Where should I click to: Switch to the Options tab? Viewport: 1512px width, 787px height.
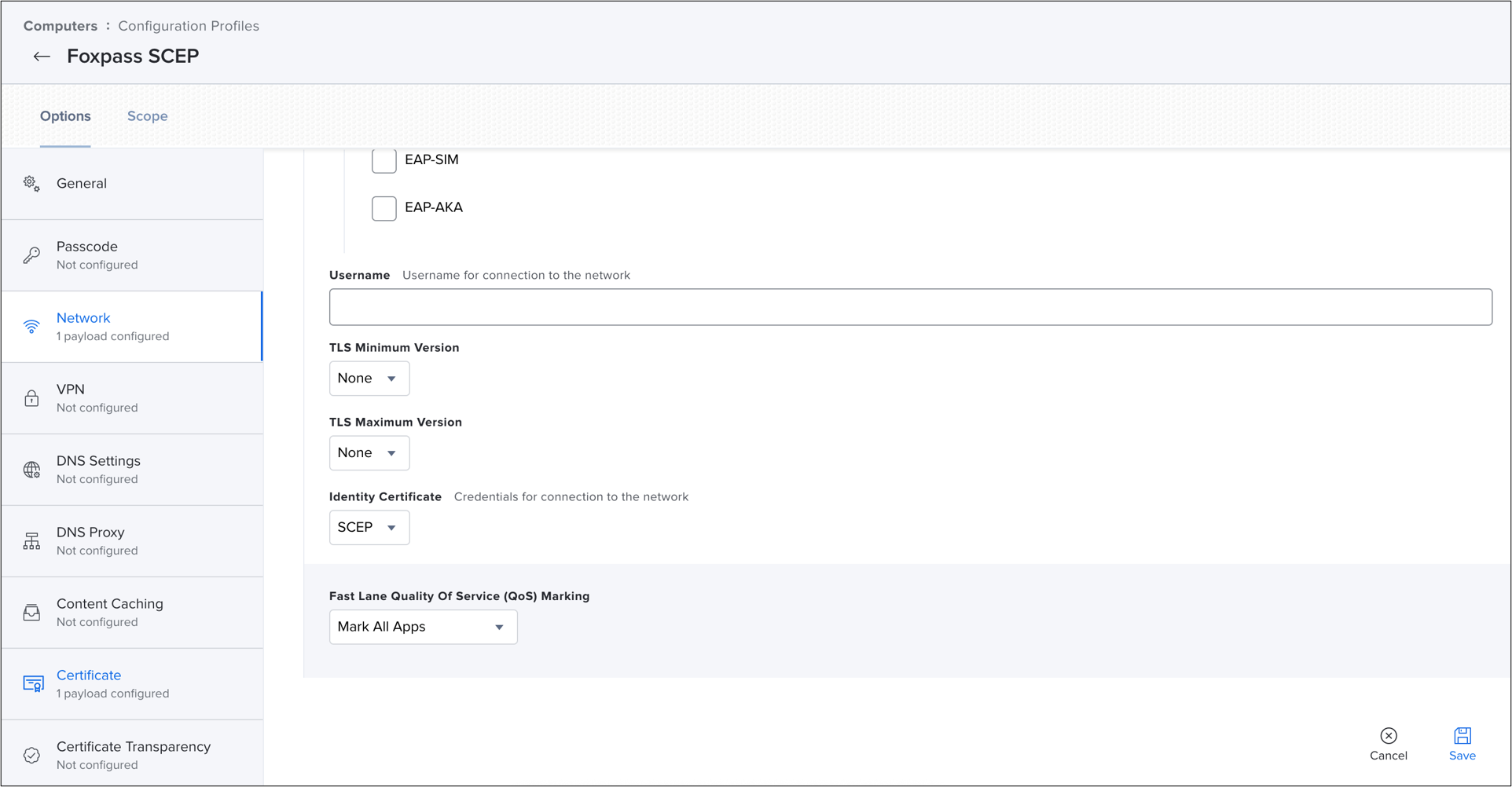(65, 116)
